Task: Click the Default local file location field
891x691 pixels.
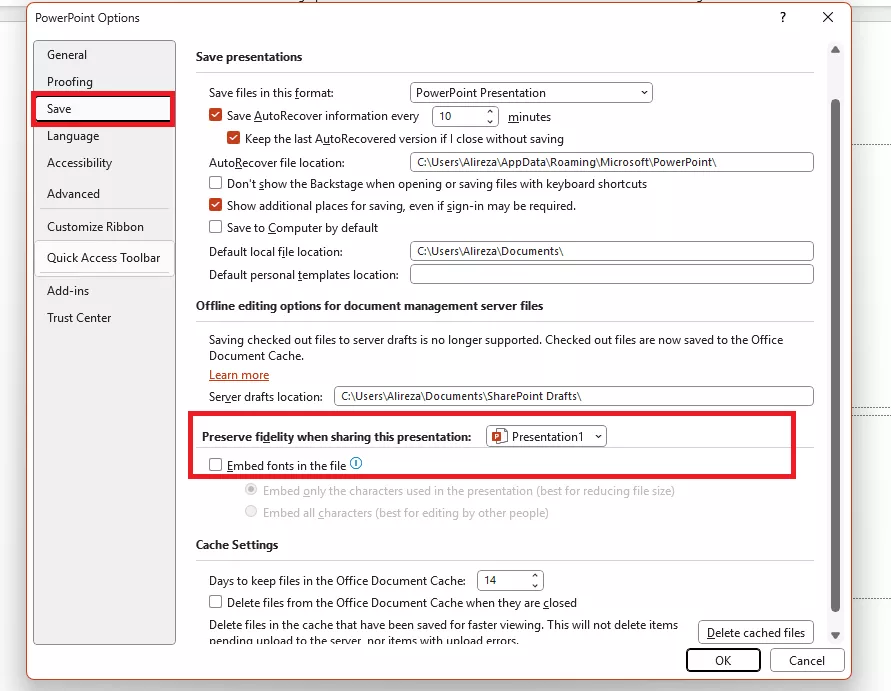Action: pyautogui.click(x=611, y=251)
